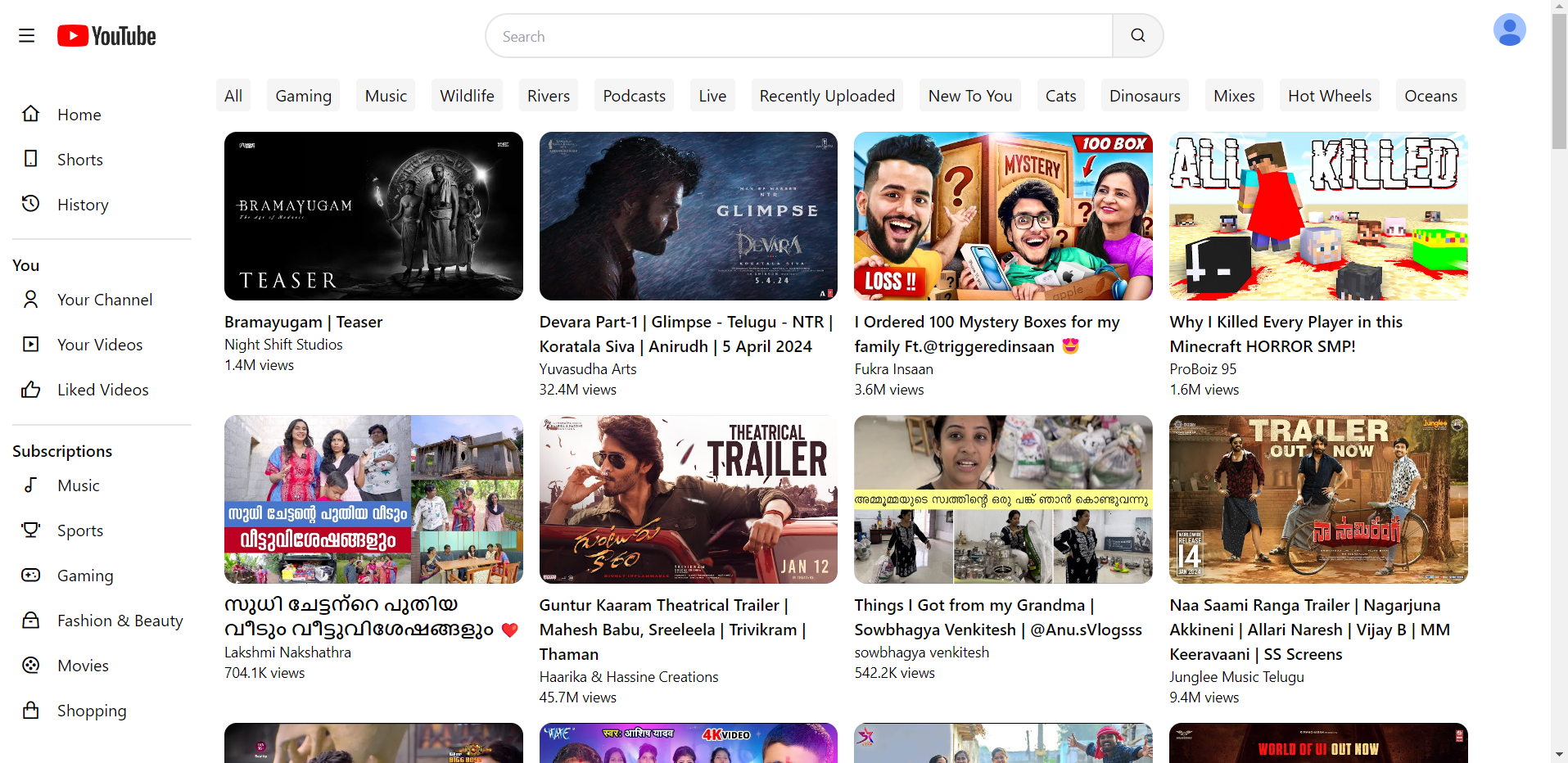Click the Devara Part-1 Glimpse title
This screenshot has height=763, width=1568.
[x=686, y=334]
